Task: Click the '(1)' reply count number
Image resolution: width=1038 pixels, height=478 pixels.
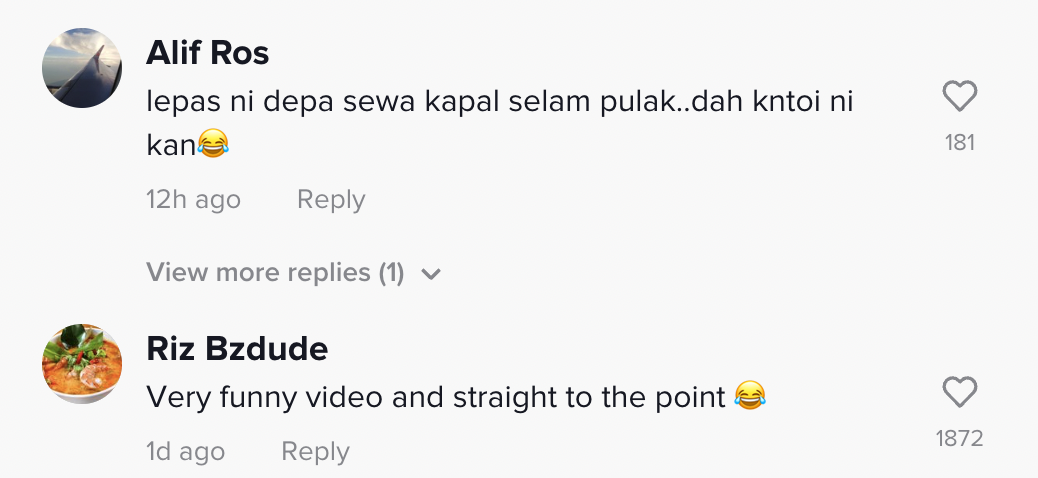Action: click(x=391, y=273)
